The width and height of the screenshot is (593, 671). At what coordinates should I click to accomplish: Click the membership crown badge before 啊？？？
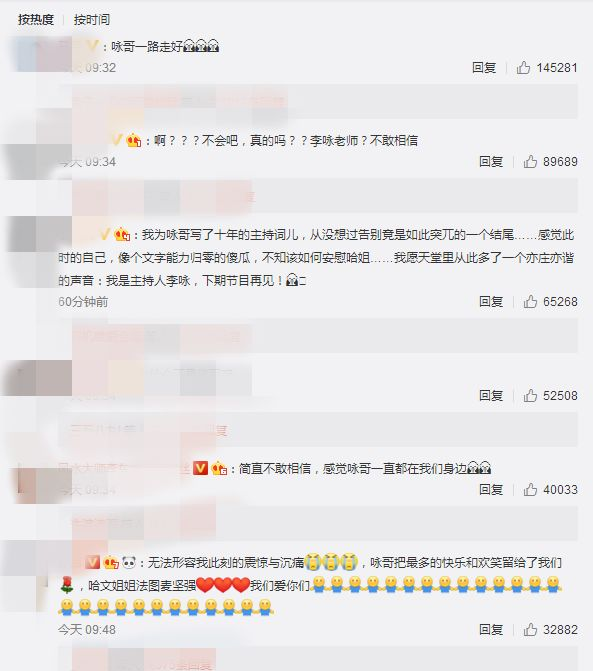pos(134,140)
